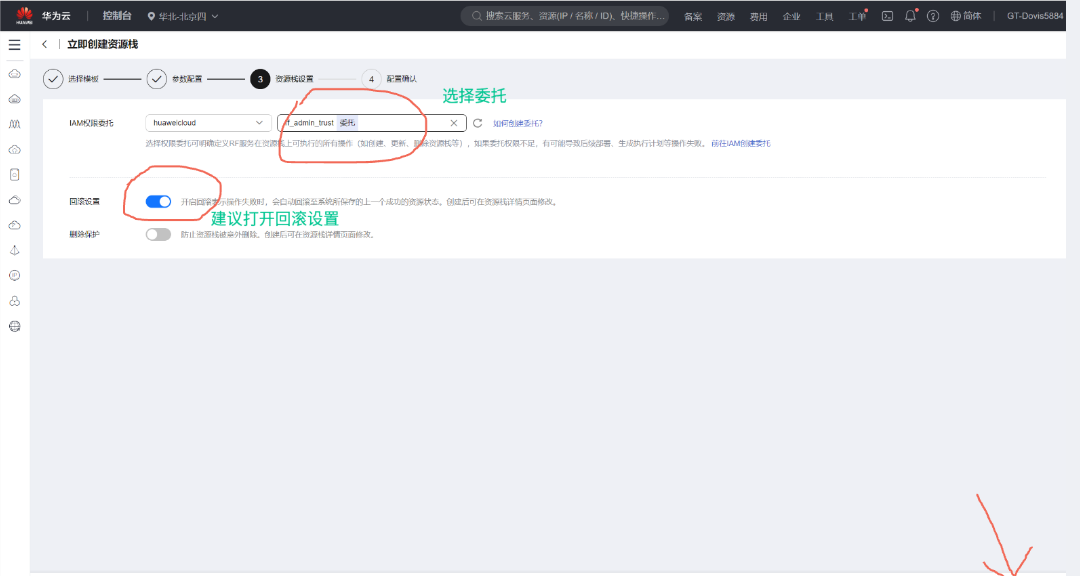Image resolution: width=1080 pixels, height=576 pixels.
Task: Click the 如何创建委托? help link
Action: coord(518,123)
